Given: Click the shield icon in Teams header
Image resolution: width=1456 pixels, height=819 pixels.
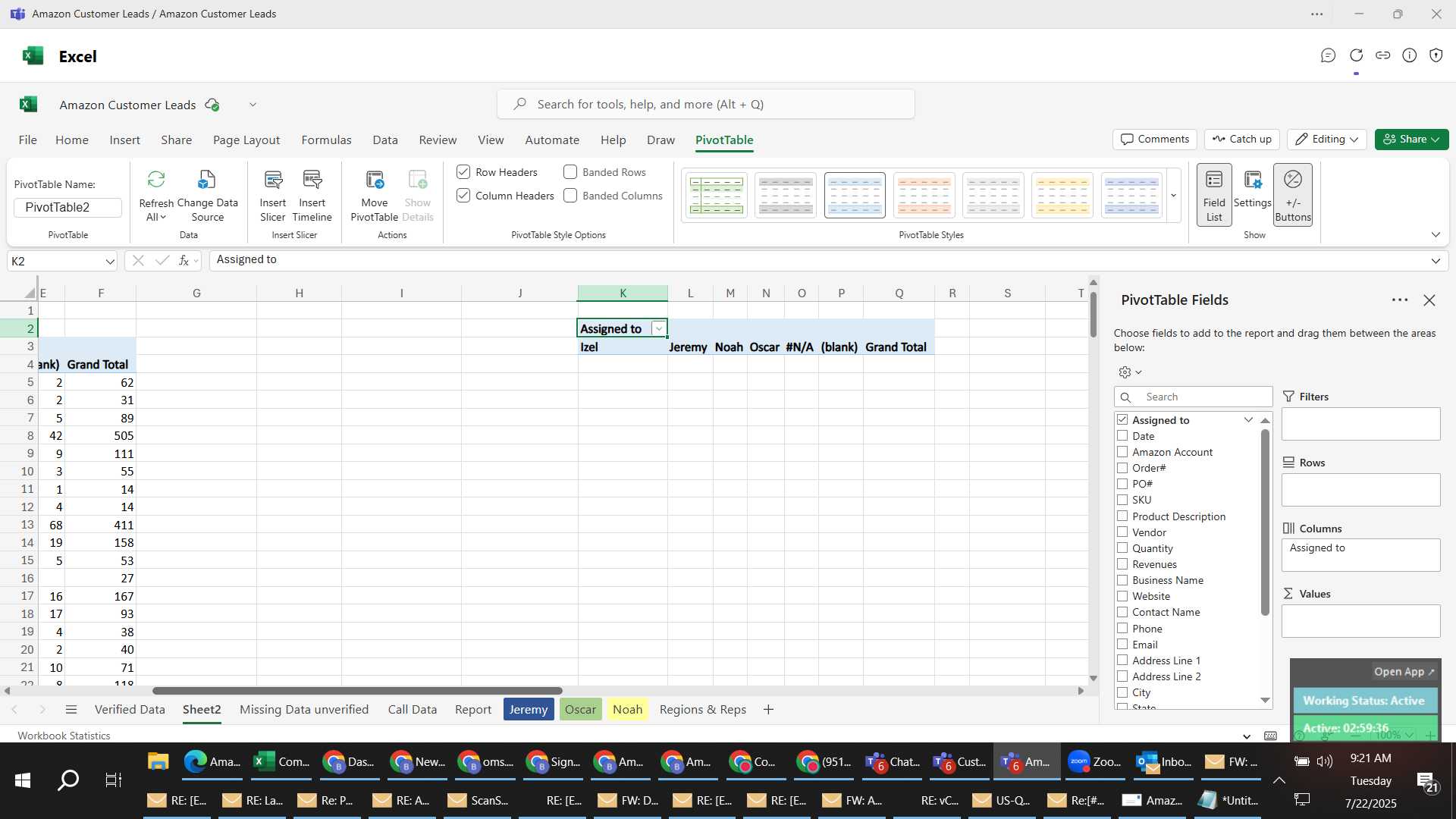Looking at the screenshot, I should click(1436, 55).
